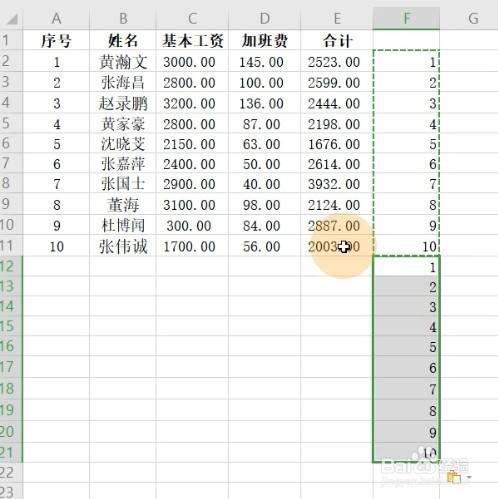498x499 pixels.
Task: Select the cell with name 张伟诚
Action: tap(123, 246)
